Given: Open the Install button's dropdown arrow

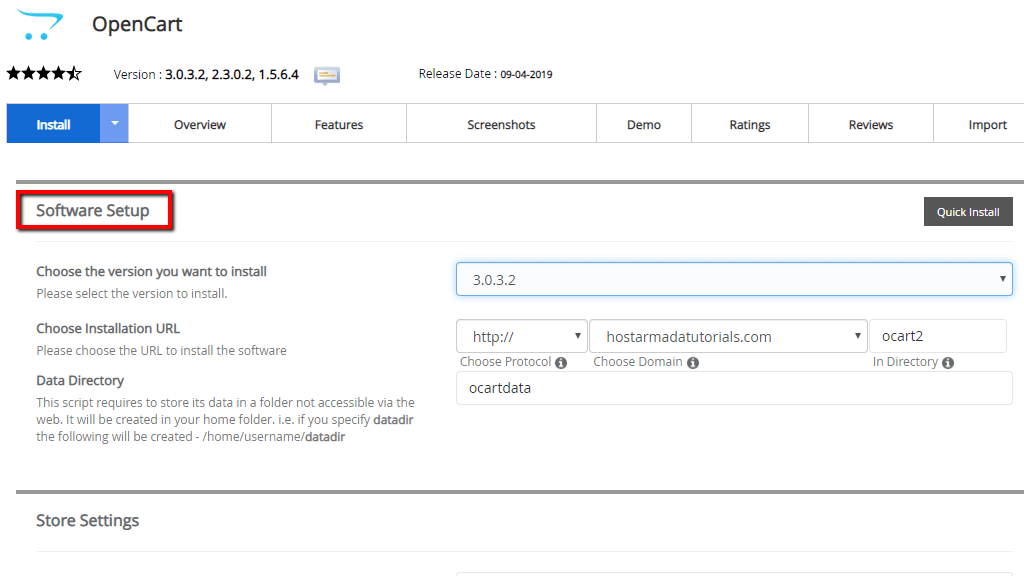Looking at the screenshot, I should click(x=115, y=122).
